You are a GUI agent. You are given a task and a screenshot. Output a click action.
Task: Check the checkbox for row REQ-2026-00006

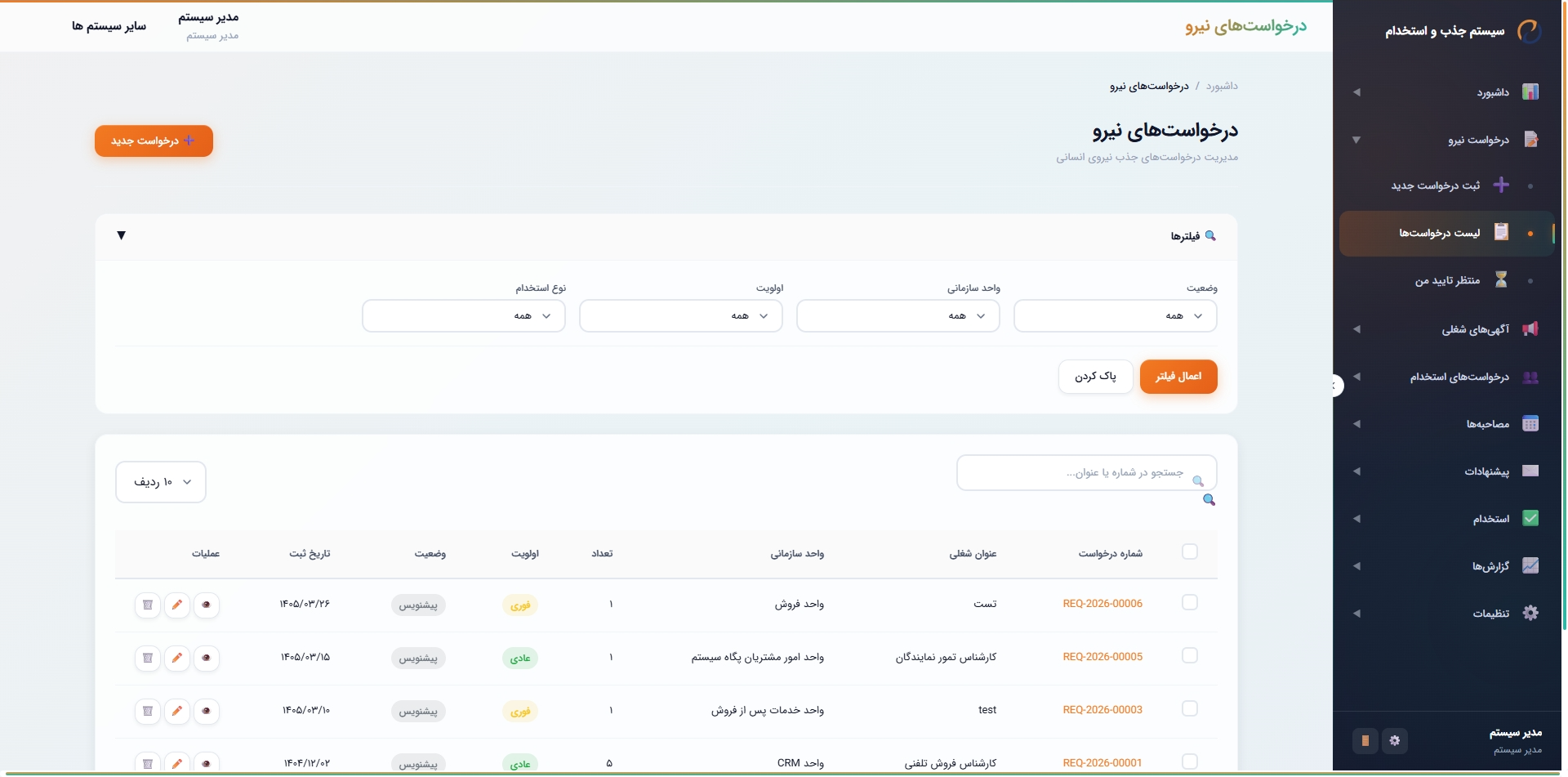[1190, 603]
